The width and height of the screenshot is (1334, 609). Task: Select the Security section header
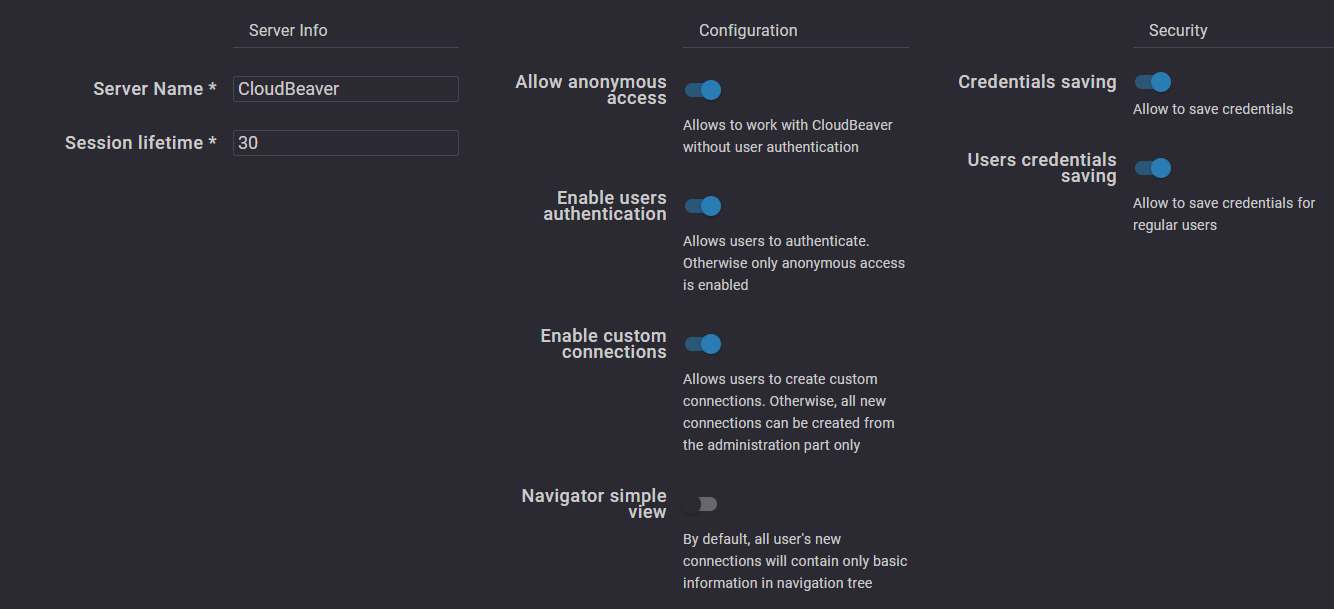pos(1177,30)
